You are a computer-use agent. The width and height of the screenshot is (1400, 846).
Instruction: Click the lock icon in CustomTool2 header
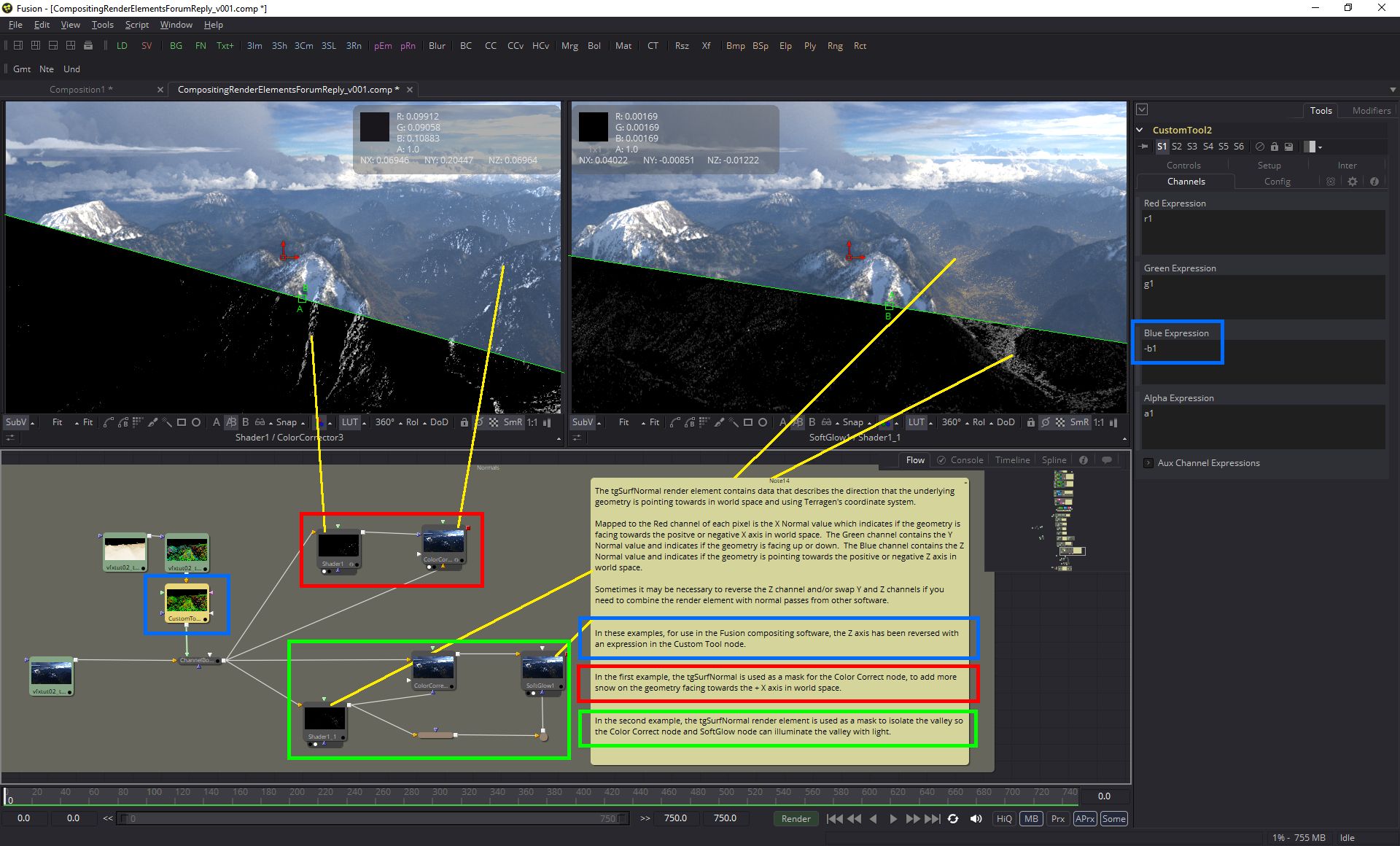(x=1274, y=147)
